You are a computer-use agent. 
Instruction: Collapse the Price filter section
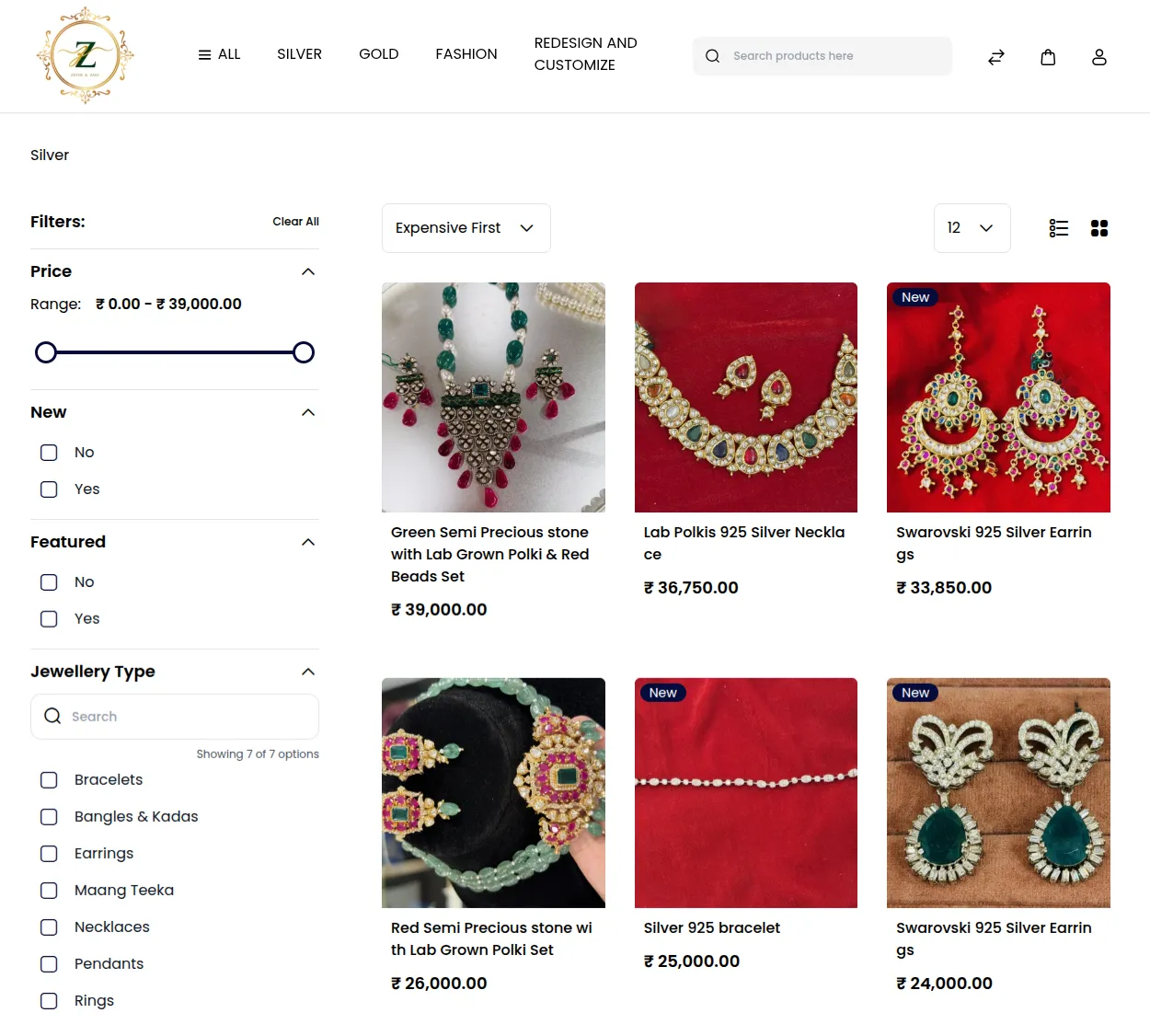[x=307, y=271]
